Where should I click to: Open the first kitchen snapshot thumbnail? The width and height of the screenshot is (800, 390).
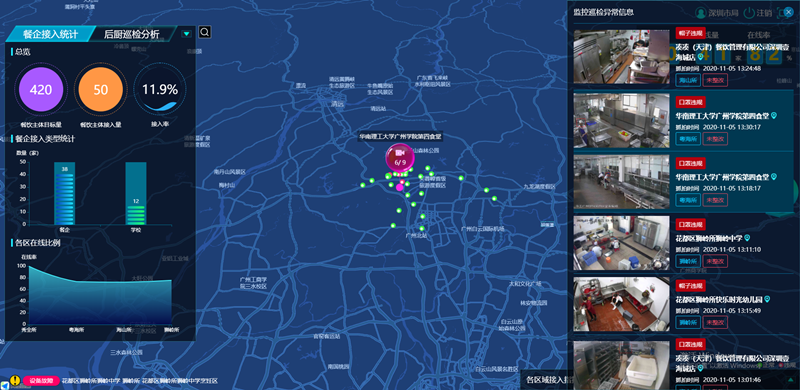coord(621,57)
